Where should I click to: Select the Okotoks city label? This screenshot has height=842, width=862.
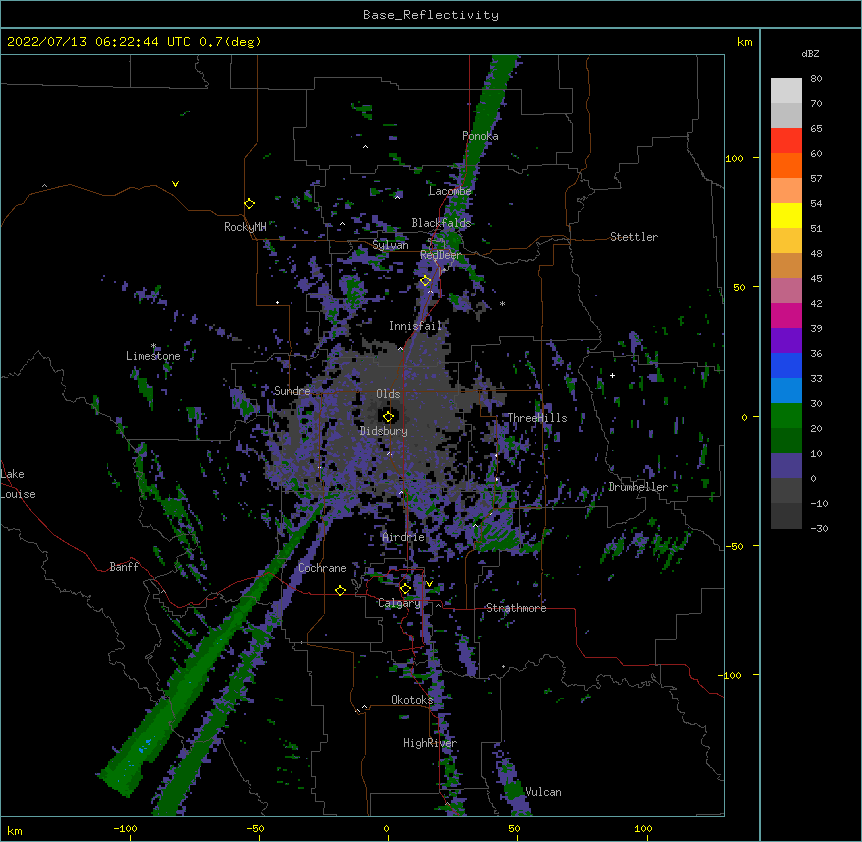[412, 700]
